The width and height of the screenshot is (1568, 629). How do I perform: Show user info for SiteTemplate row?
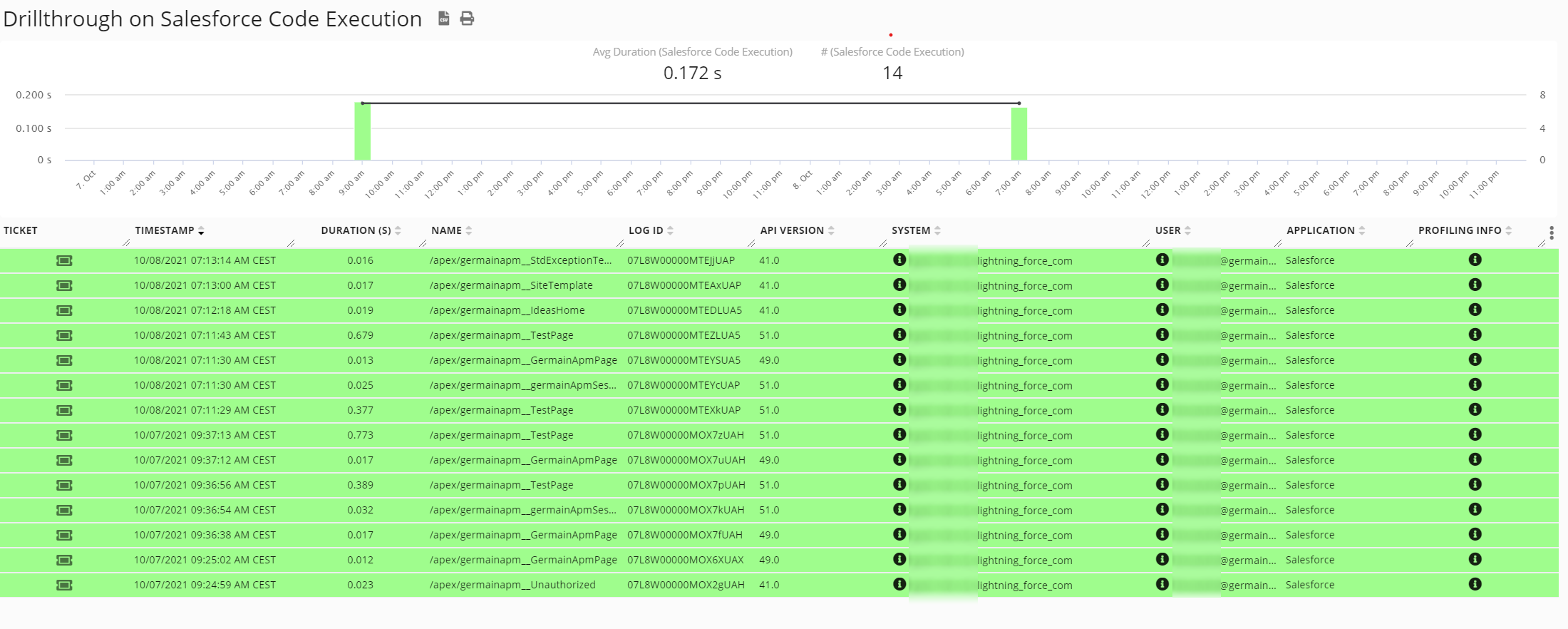1162,285
